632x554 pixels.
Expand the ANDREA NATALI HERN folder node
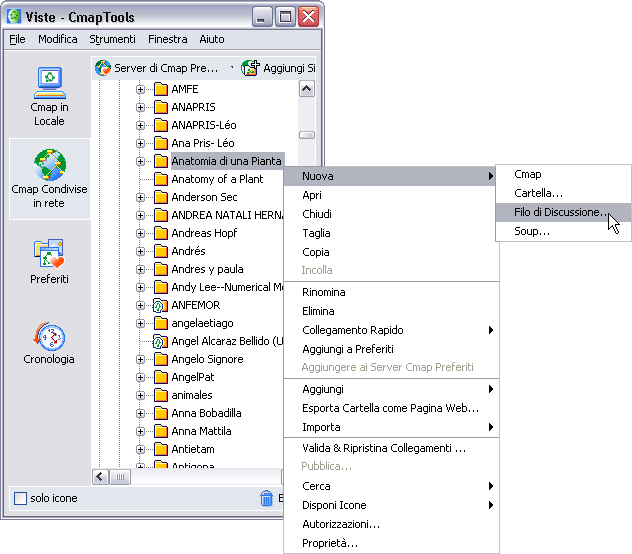140,215
